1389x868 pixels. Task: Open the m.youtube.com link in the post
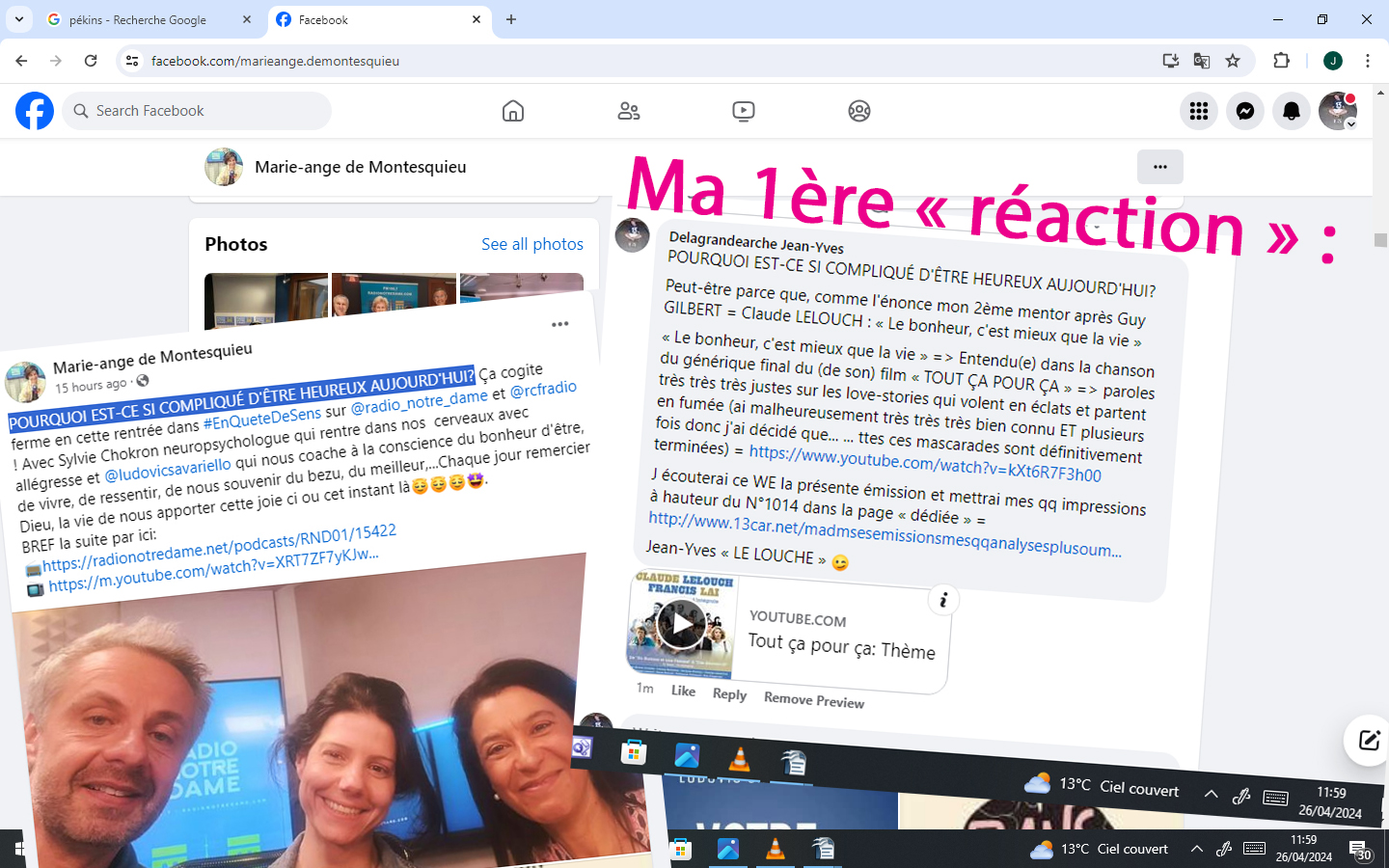point(213,571)
